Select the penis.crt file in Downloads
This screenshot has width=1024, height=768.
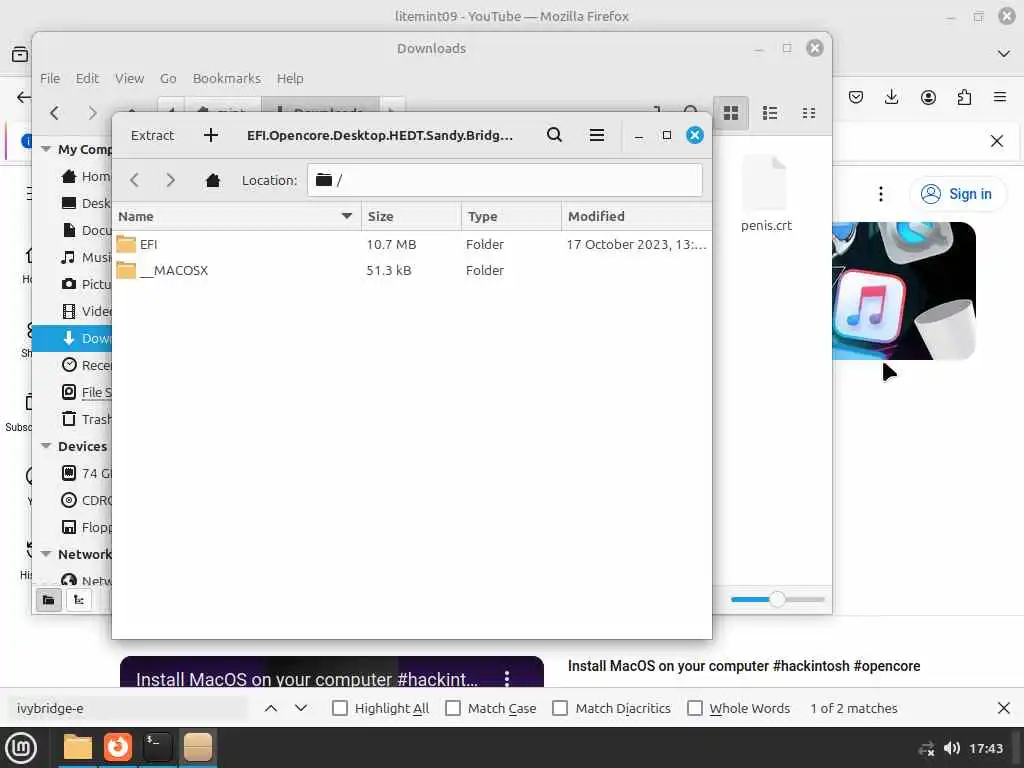click(766, 194)
